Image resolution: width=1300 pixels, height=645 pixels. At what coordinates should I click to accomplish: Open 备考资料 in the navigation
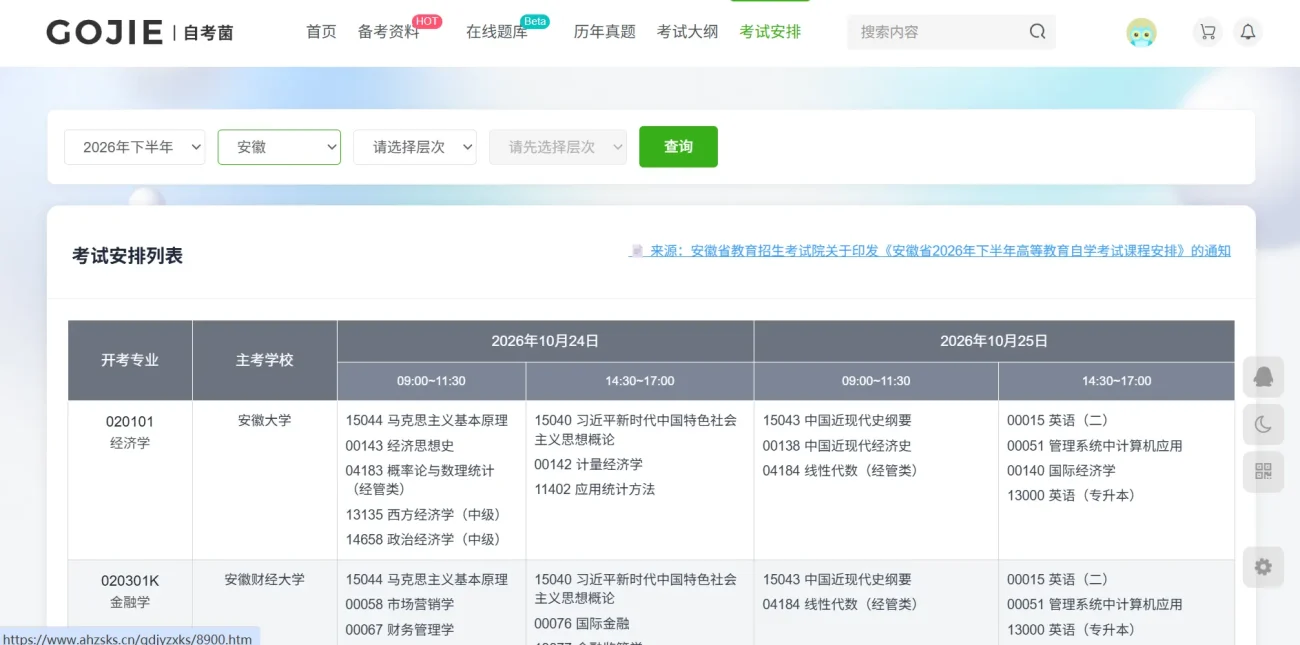pos(389,32)
